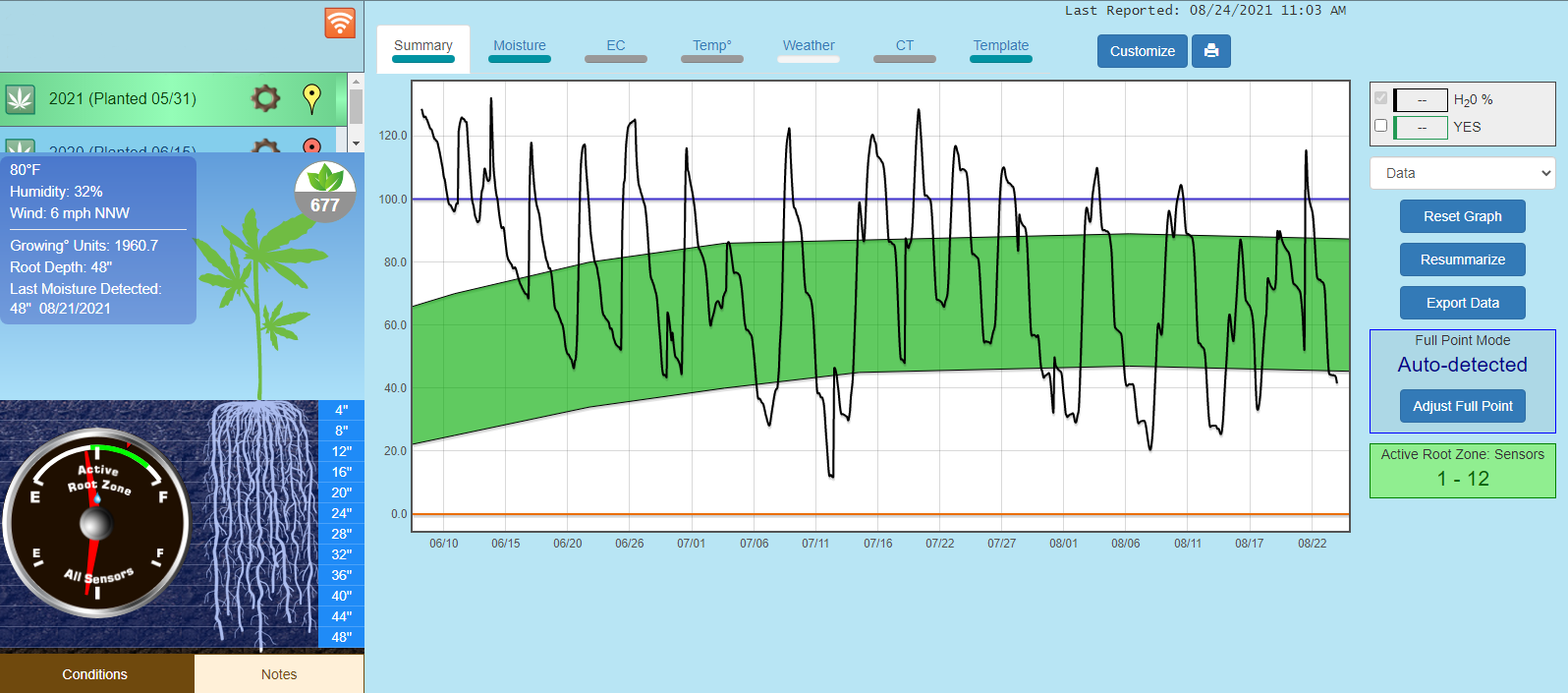Image resolution: width=1568 pixels, height=693 pixels.
Task: Click the Active Root Zone 1 - 12 box
Action: 1463,471
